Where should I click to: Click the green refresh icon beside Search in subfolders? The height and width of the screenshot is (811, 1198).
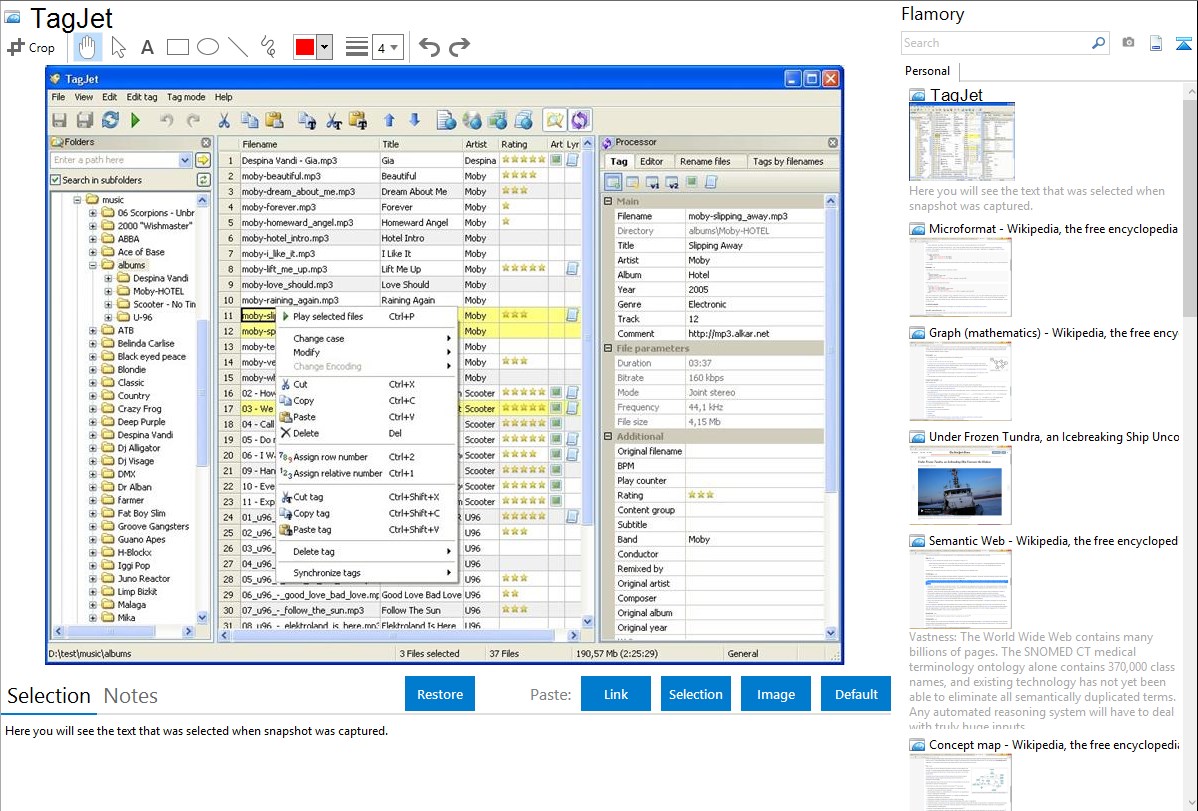203,180
